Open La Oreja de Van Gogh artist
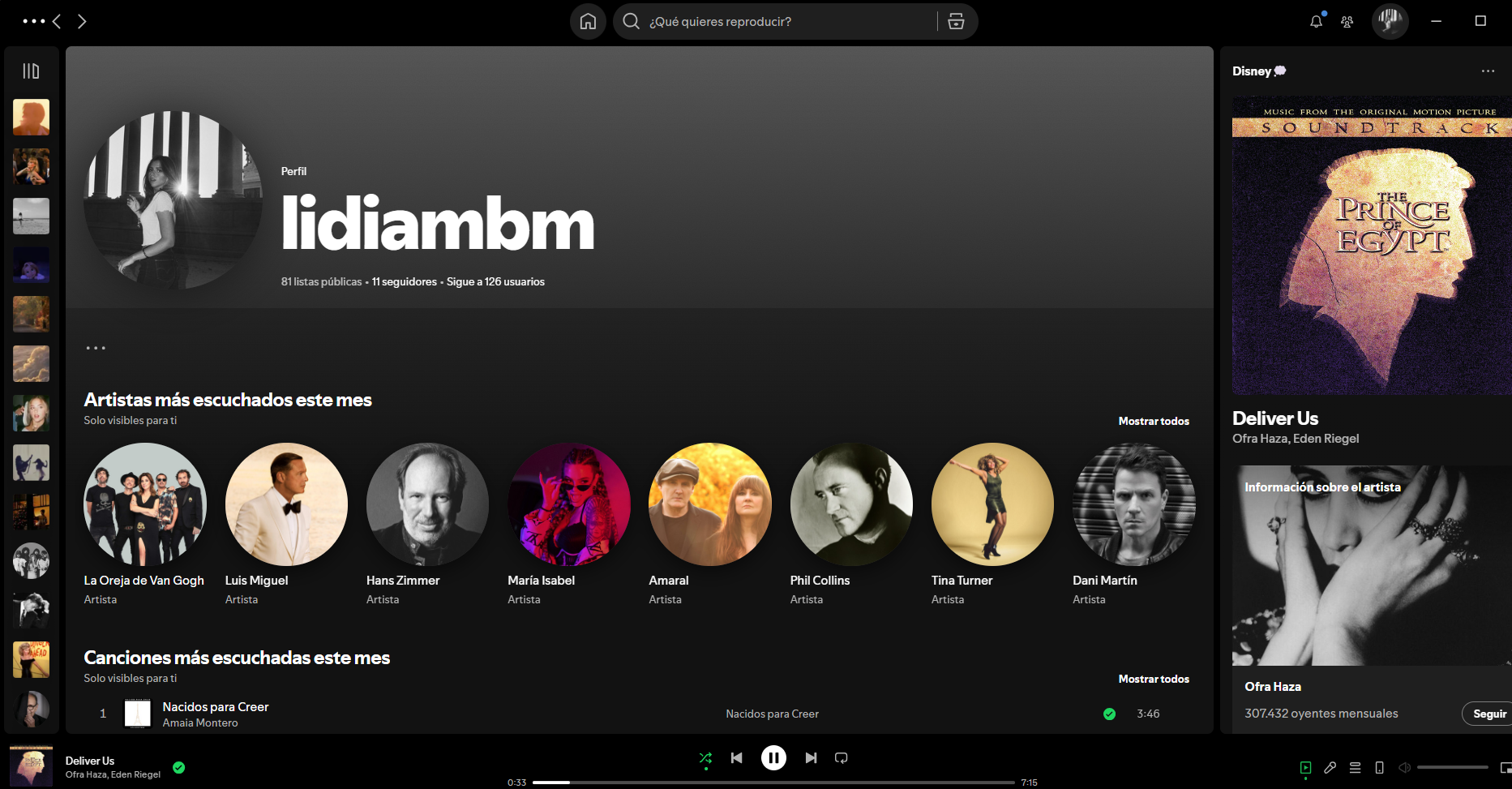1512x789 pixels. coord(145,525)
